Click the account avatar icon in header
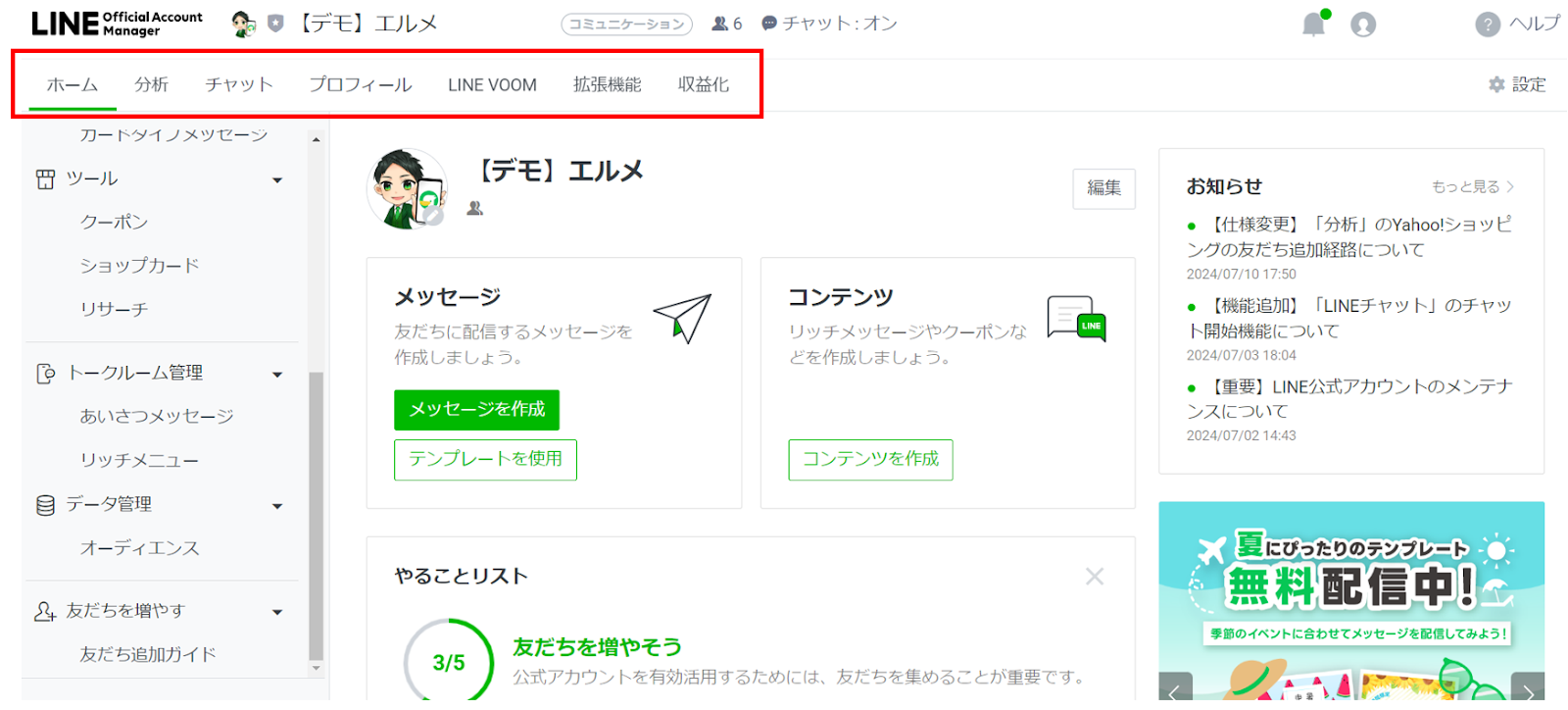 pos(243,24)
